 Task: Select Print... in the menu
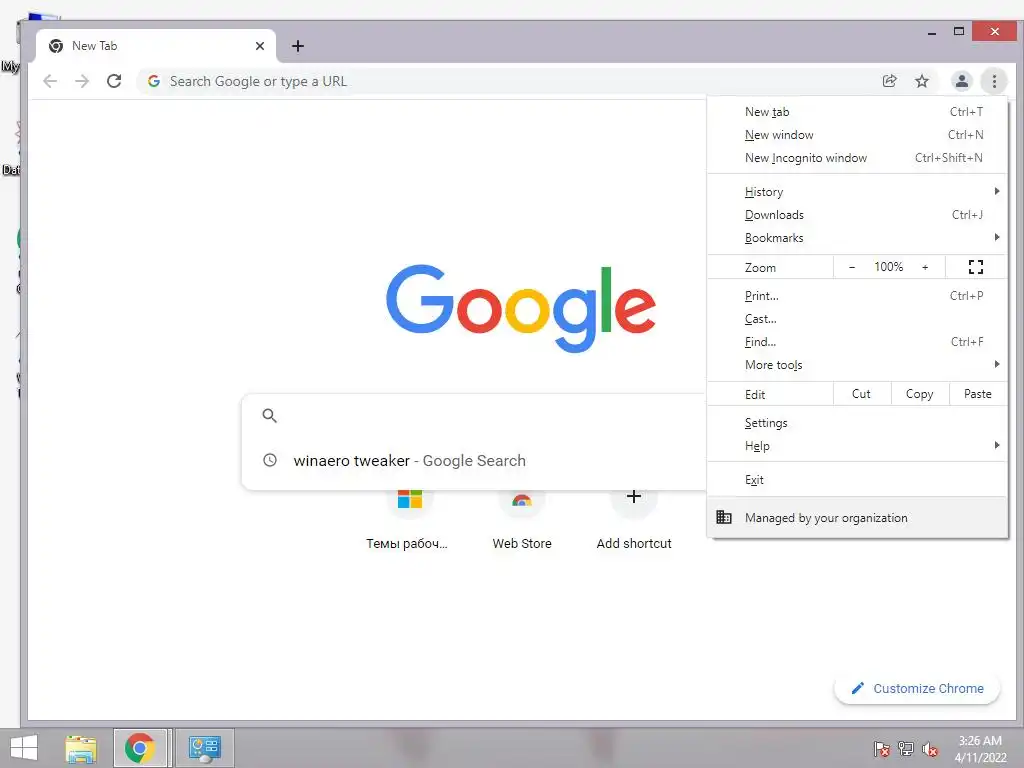coord(857,296)
